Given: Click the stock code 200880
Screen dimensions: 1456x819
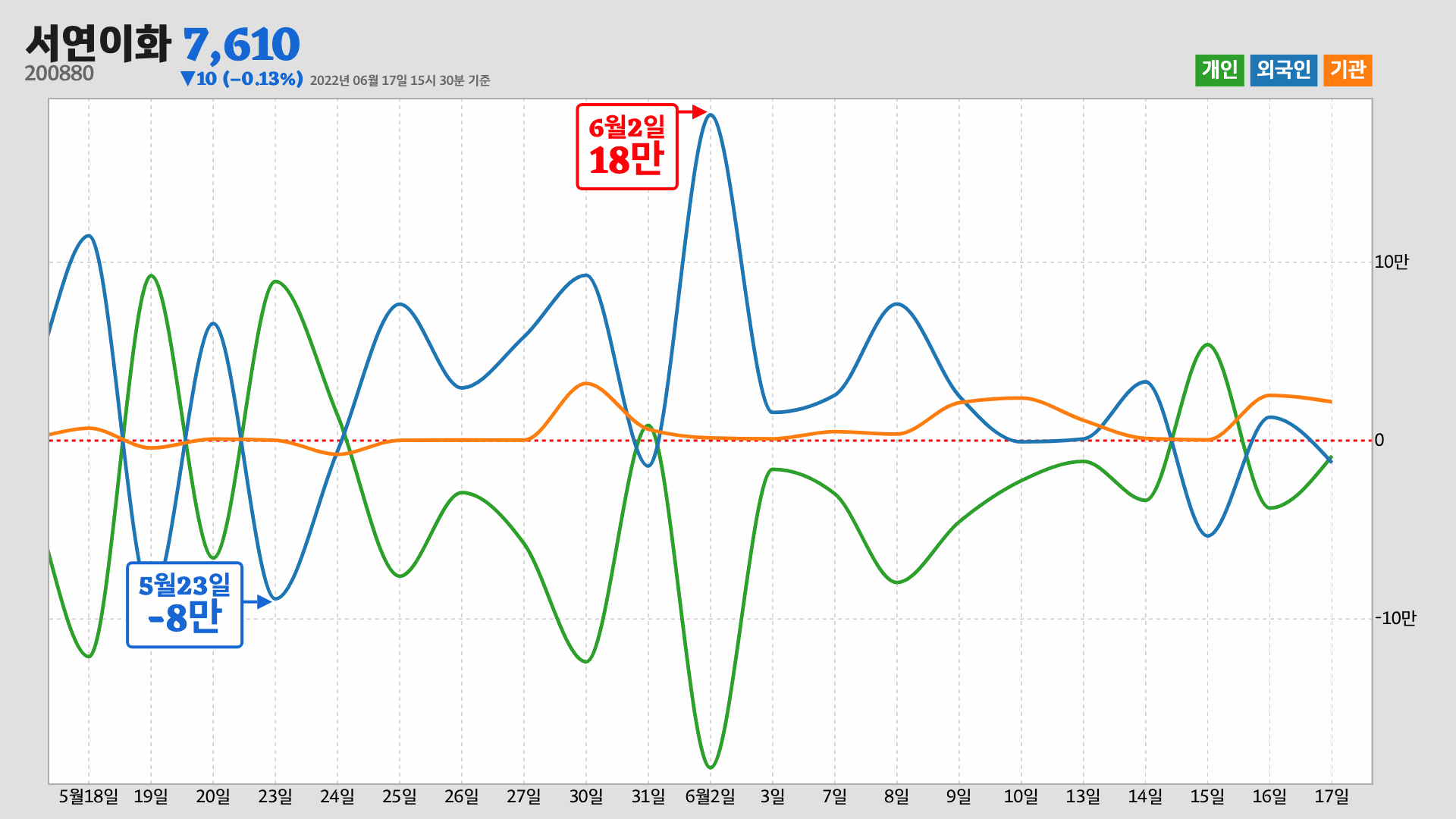Looking at the screenshot, I should tap(59, 74).
